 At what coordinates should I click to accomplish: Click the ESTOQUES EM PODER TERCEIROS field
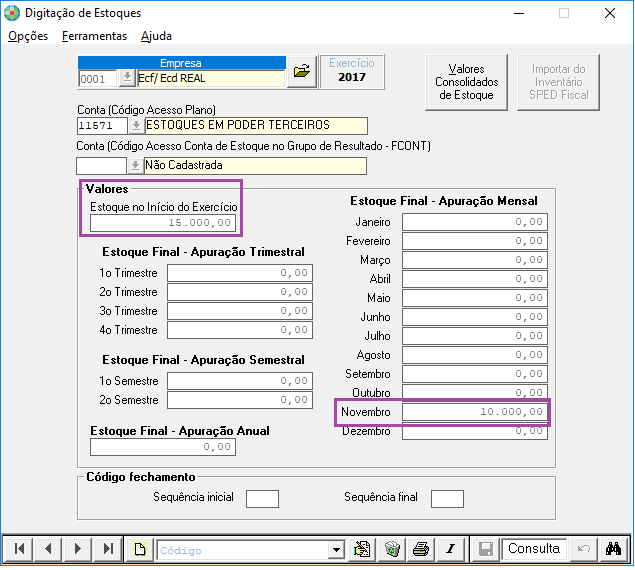[256, 126]
